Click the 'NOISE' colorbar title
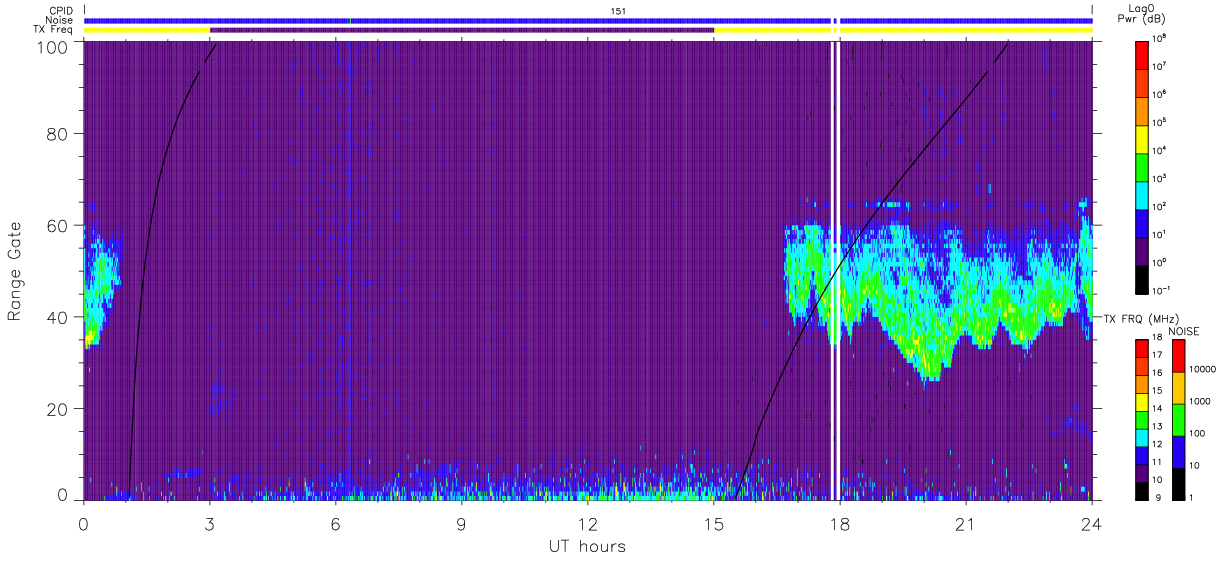The width and height of the screenshot is (1228, 567). click(1185, 330)
